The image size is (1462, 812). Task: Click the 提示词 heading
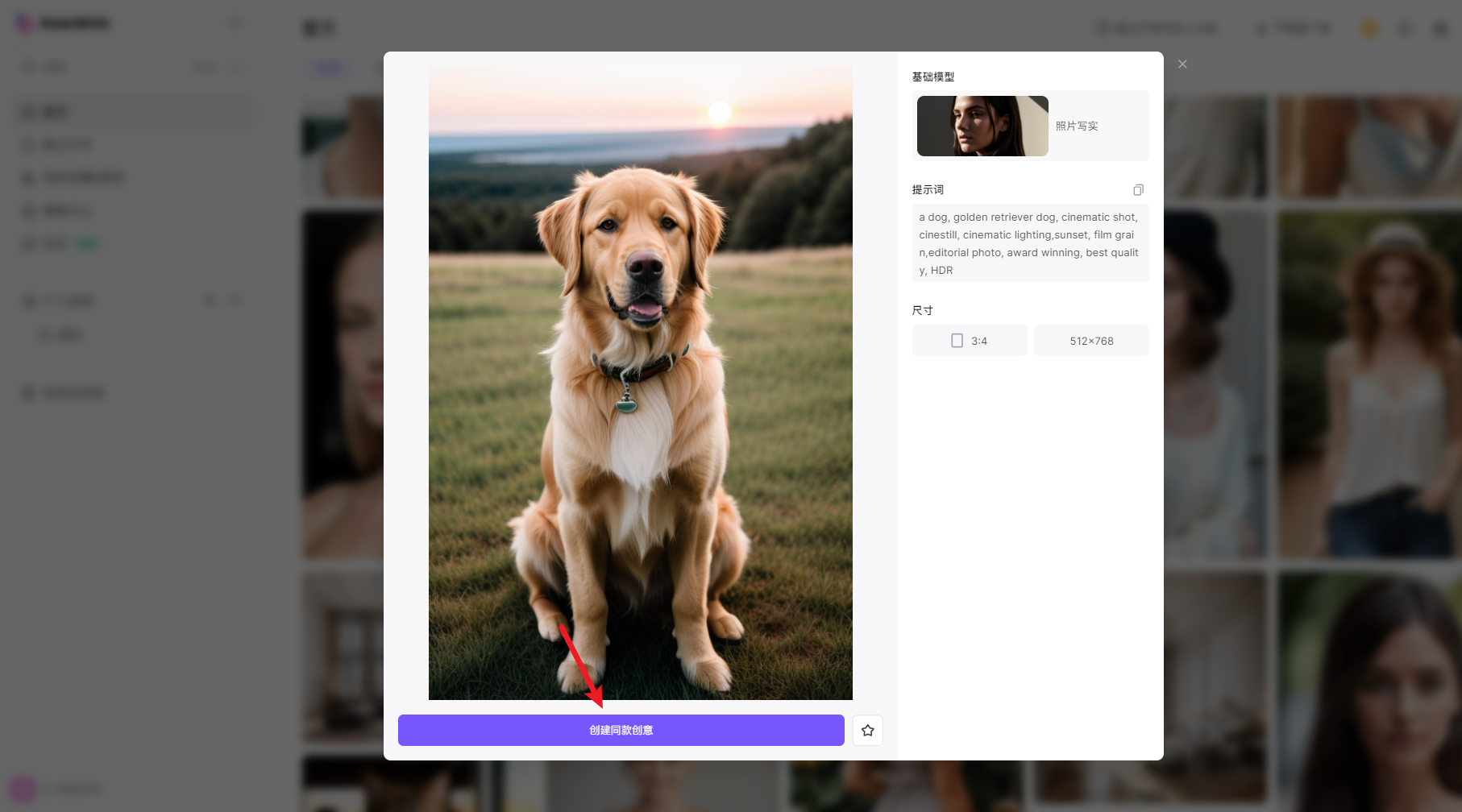[x=928, y=189]
